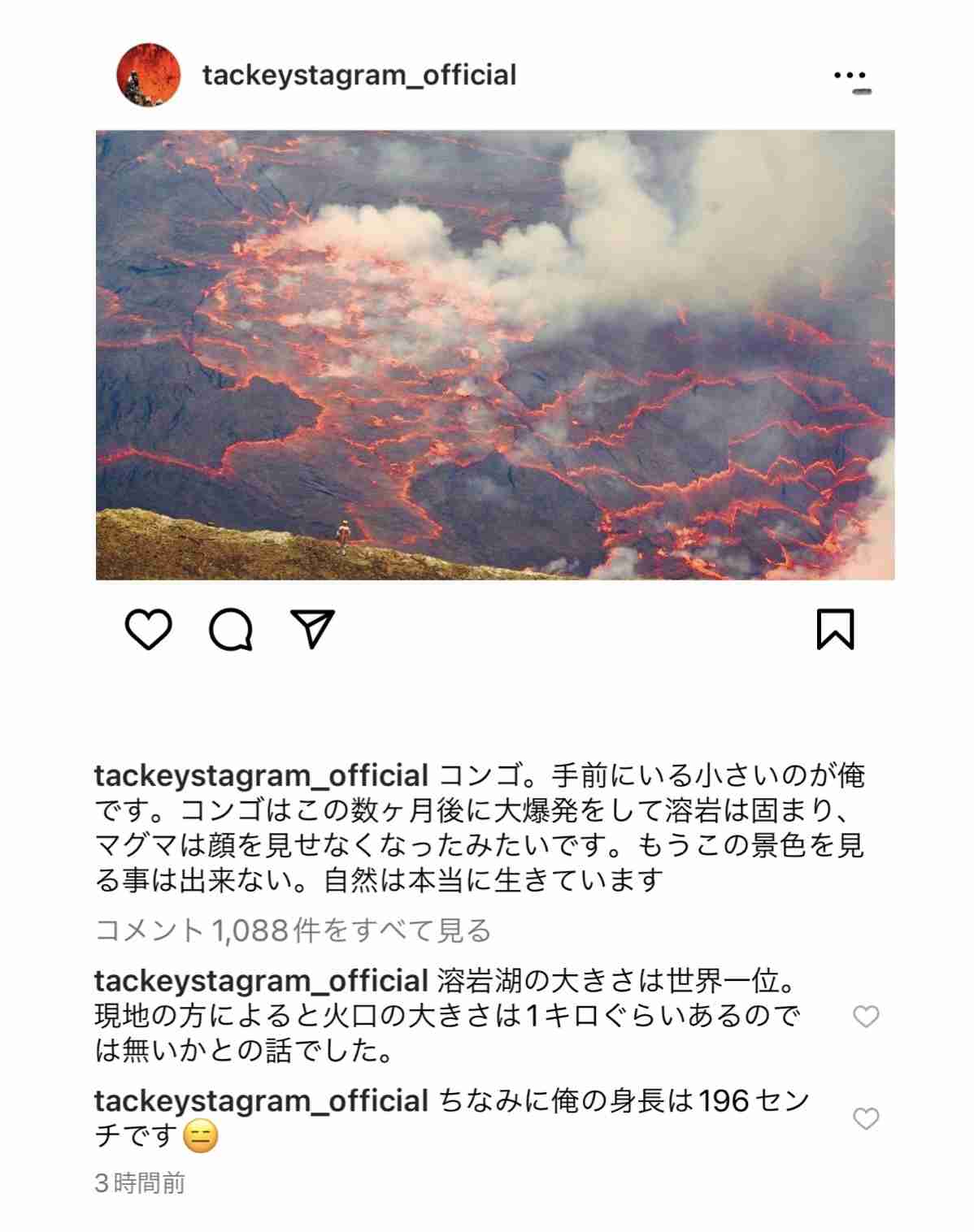Like the post with the heart icon

pos(149,629)
